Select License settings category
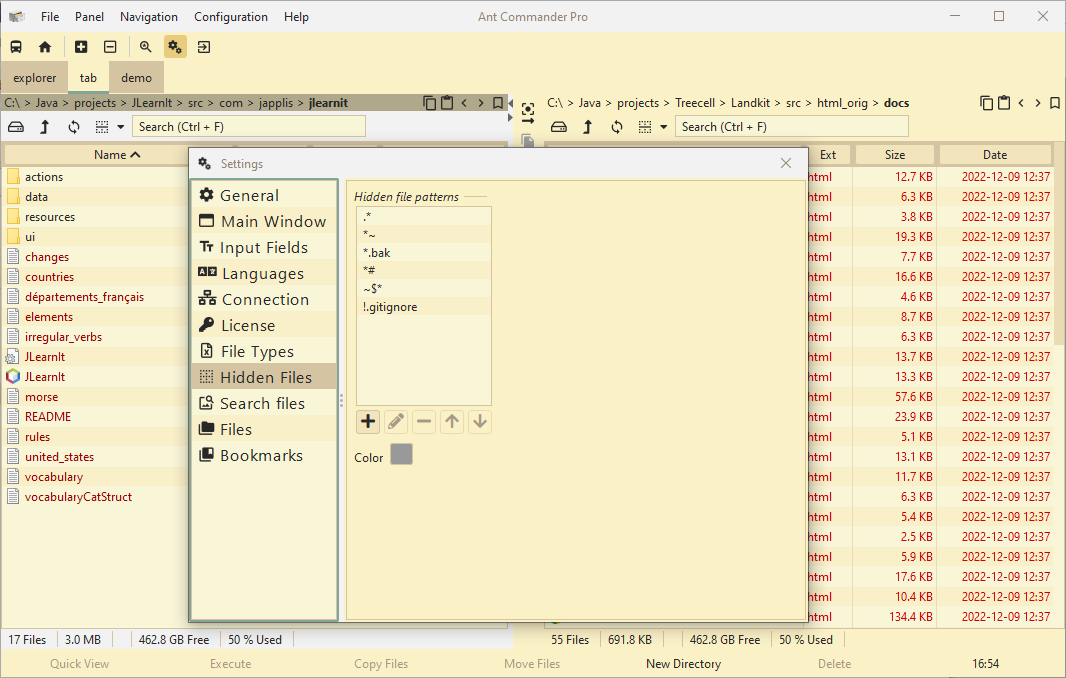 coord(264,325)
